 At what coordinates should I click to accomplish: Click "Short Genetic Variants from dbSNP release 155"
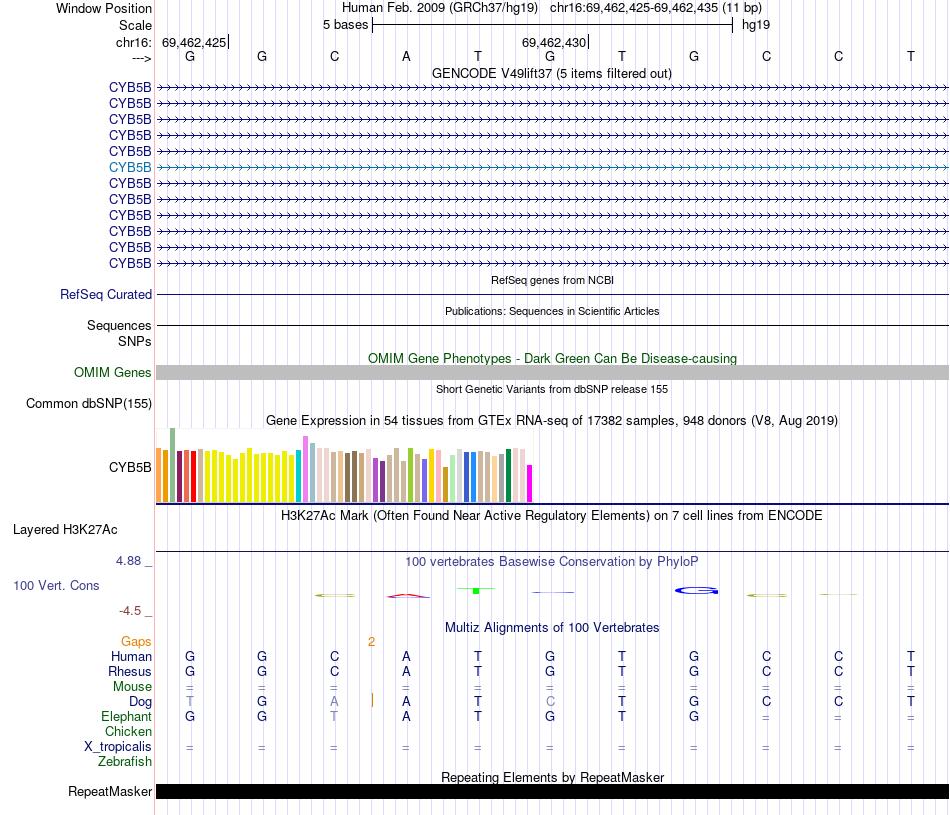point(552,389)
